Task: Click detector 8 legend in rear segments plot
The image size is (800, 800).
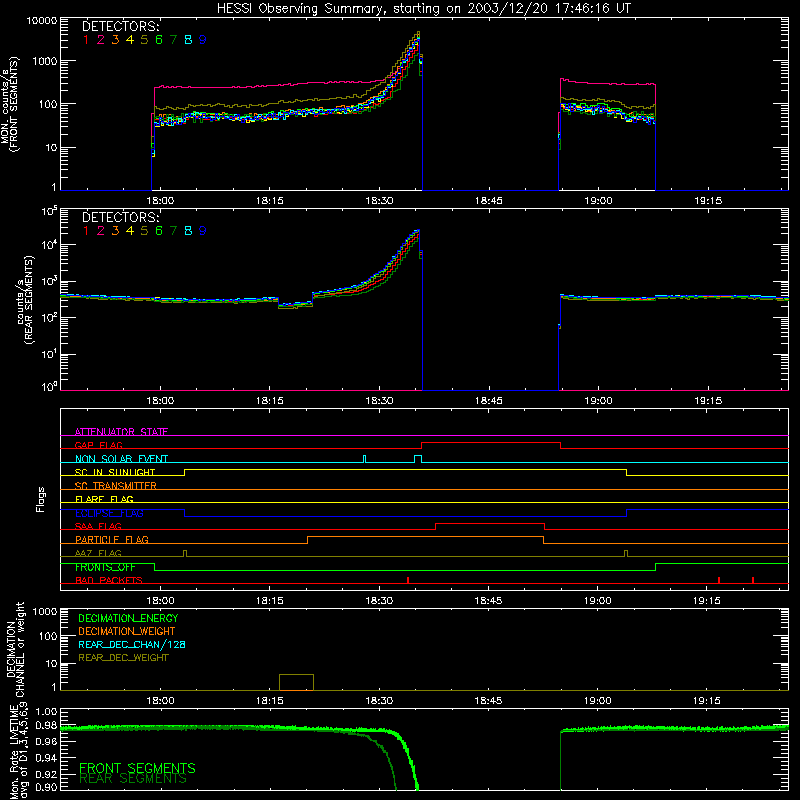Action: coord(188,231)
